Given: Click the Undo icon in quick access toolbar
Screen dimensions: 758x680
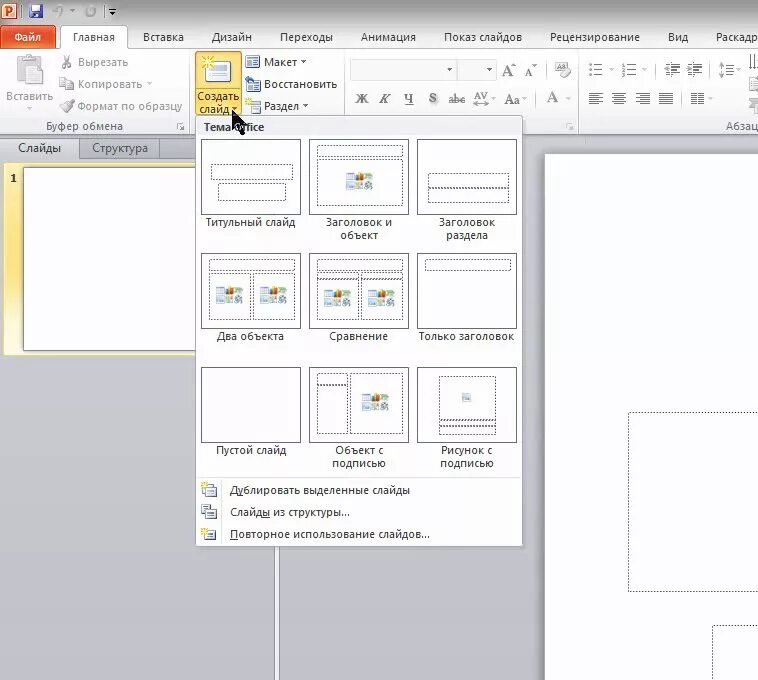Looking at the screenshot, I should pos(58,11).
